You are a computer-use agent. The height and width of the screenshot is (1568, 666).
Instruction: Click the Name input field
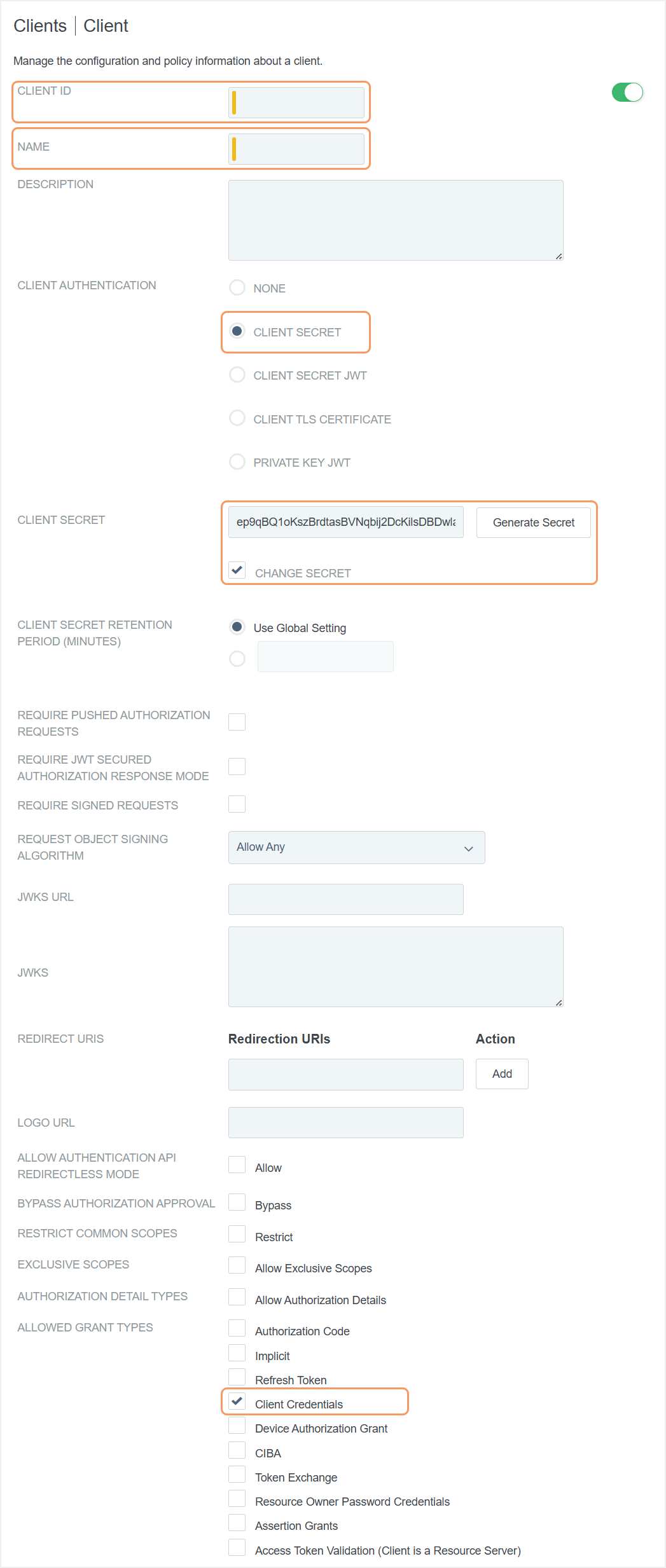click(296, 149)
